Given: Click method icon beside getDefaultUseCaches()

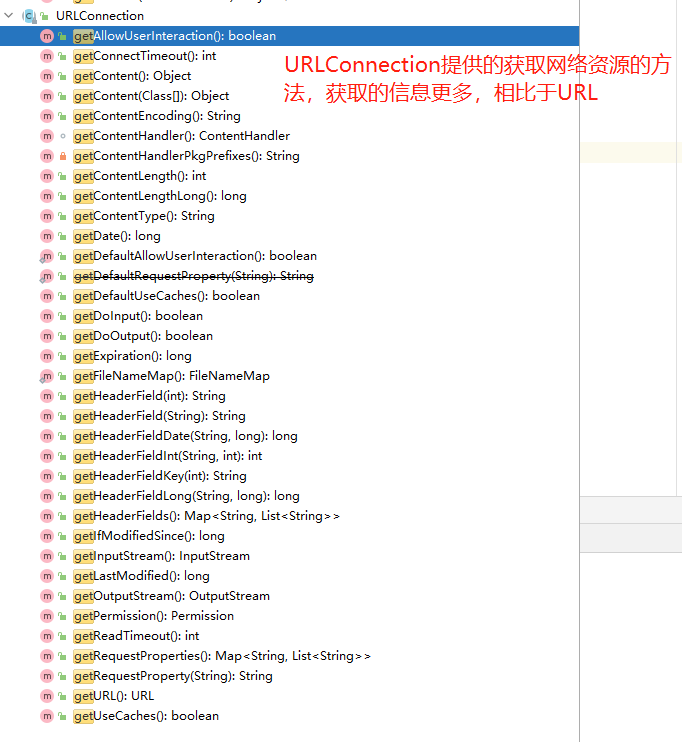Looking at the screenshot, I should [47, 296].
